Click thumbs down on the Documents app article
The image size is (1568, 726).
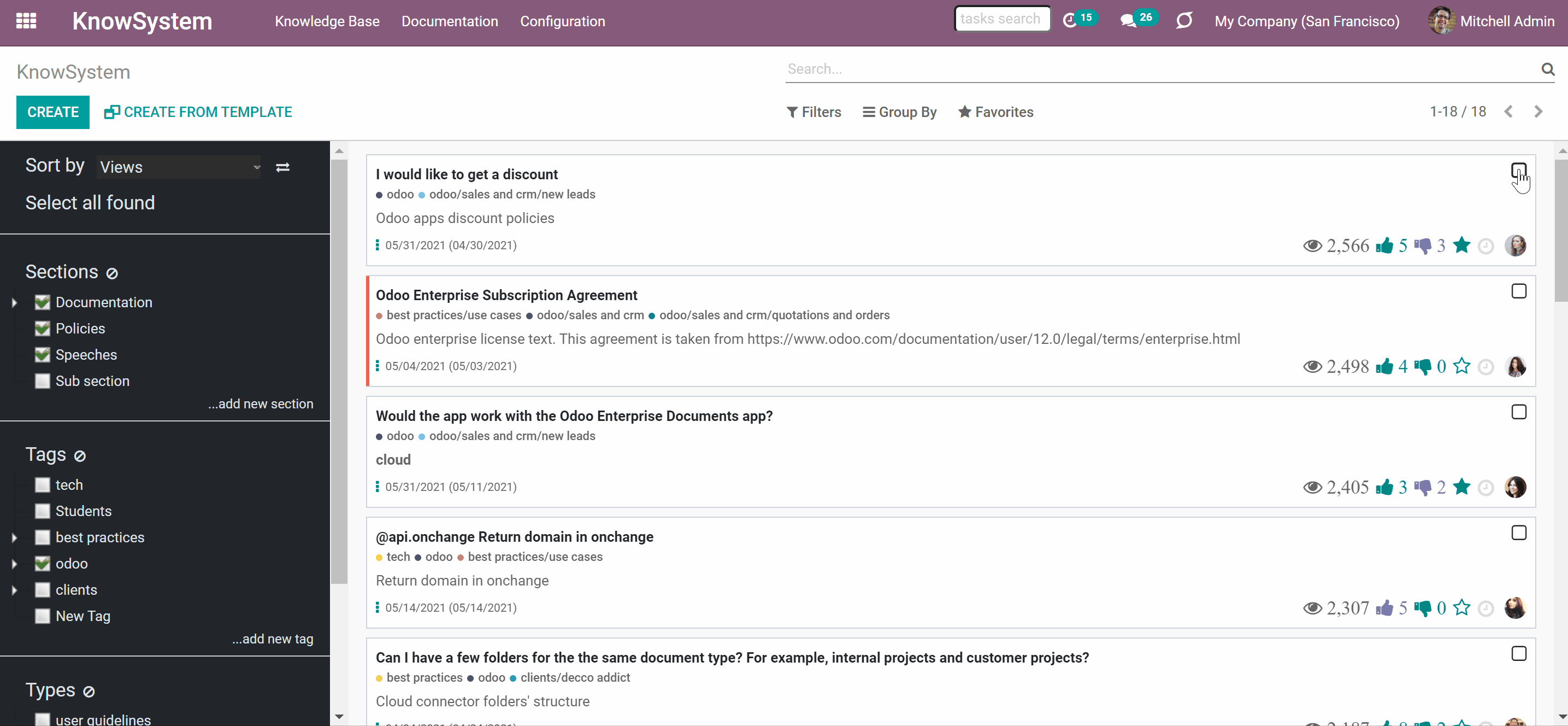click(1423, 487)
